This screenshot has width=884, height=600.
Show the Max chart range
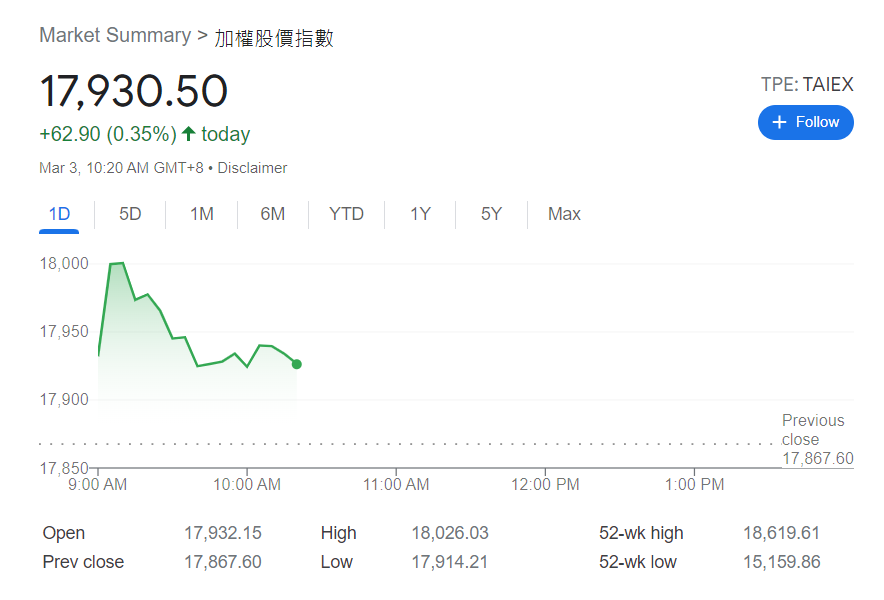[x=564, y=214]
